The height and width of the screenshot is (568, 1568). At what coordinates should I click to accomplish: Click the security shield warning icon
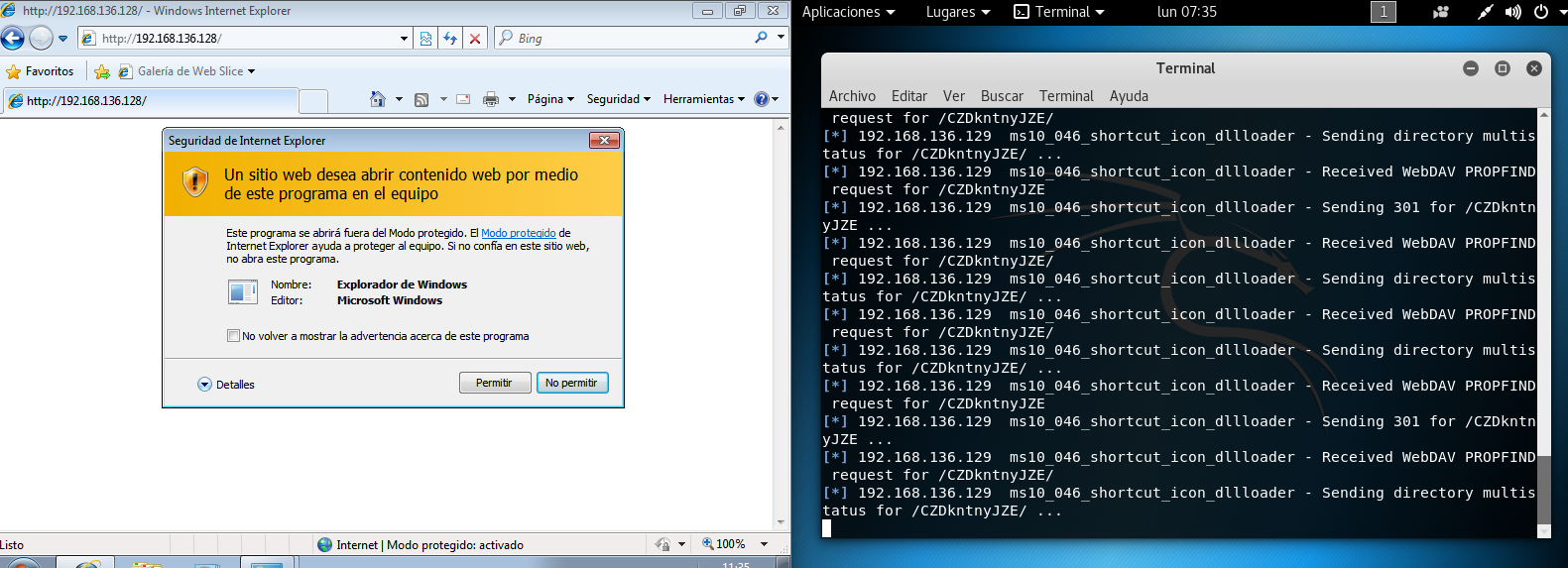[x=195, y=181]
